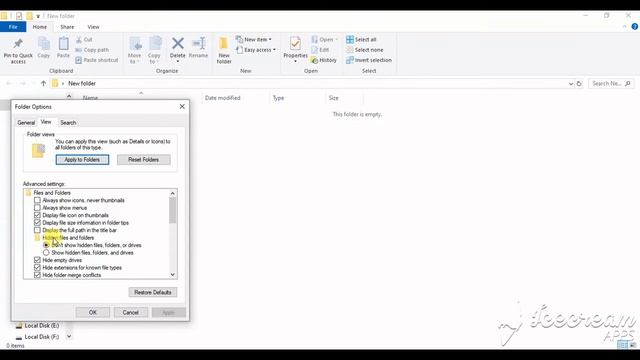Check Always show icons, never thumbnails
This screenshot has height=360, width=640.
38,200
